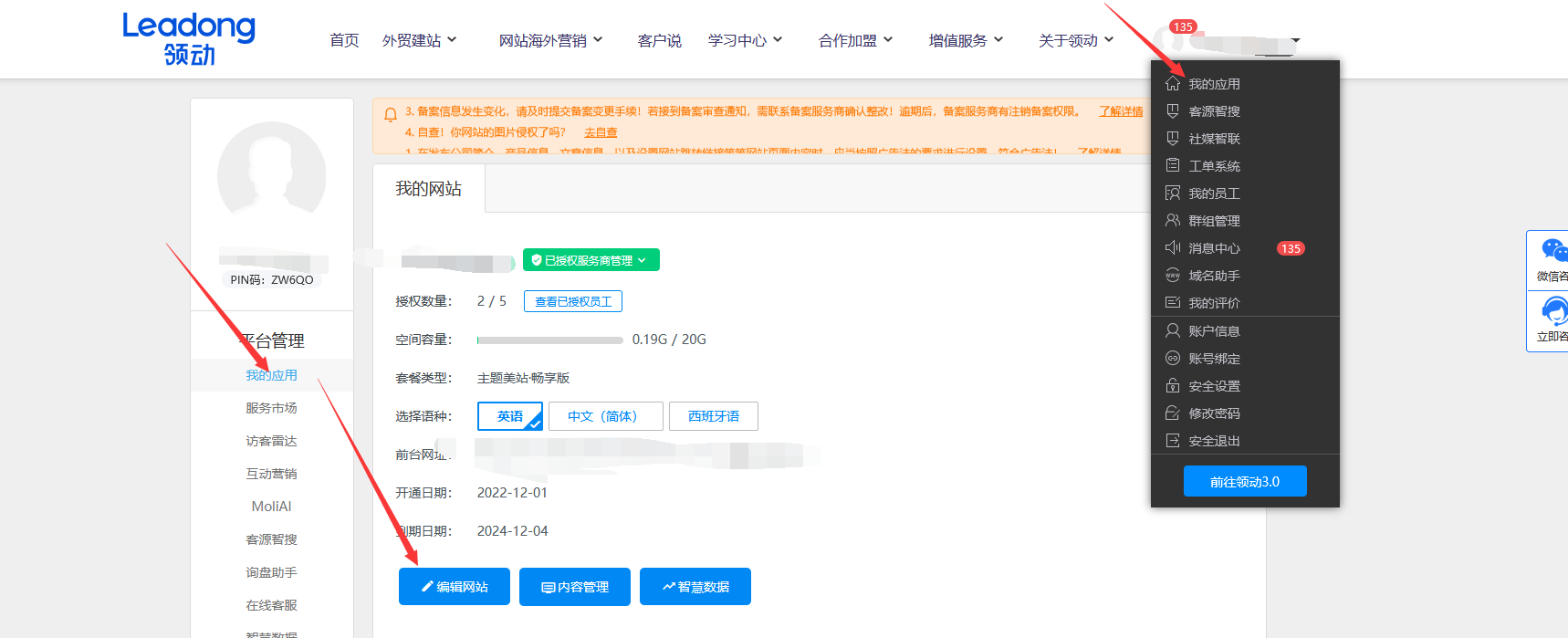This screenshot has width=1568, height=638.
Task: Open 访客雷达 in the left sidebar
Action: pos(272,441)
